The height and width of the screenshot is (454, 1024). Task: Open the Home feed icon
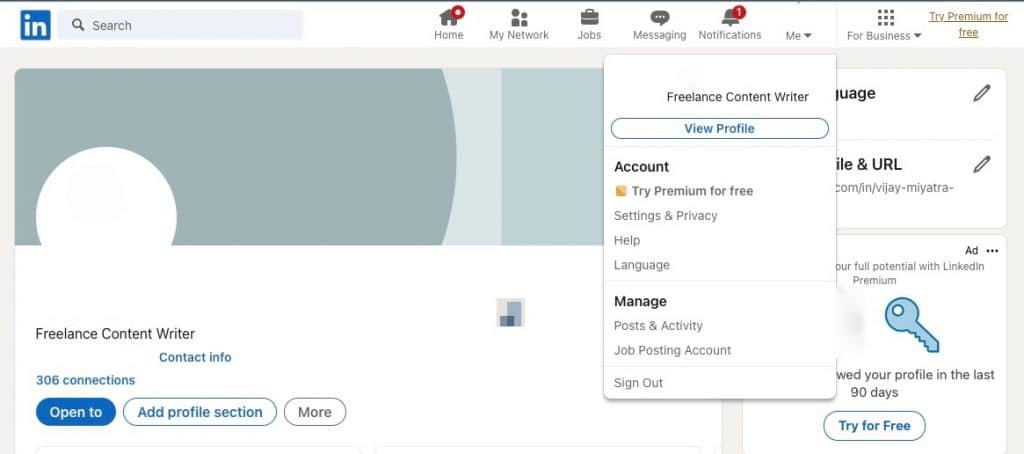449,16
